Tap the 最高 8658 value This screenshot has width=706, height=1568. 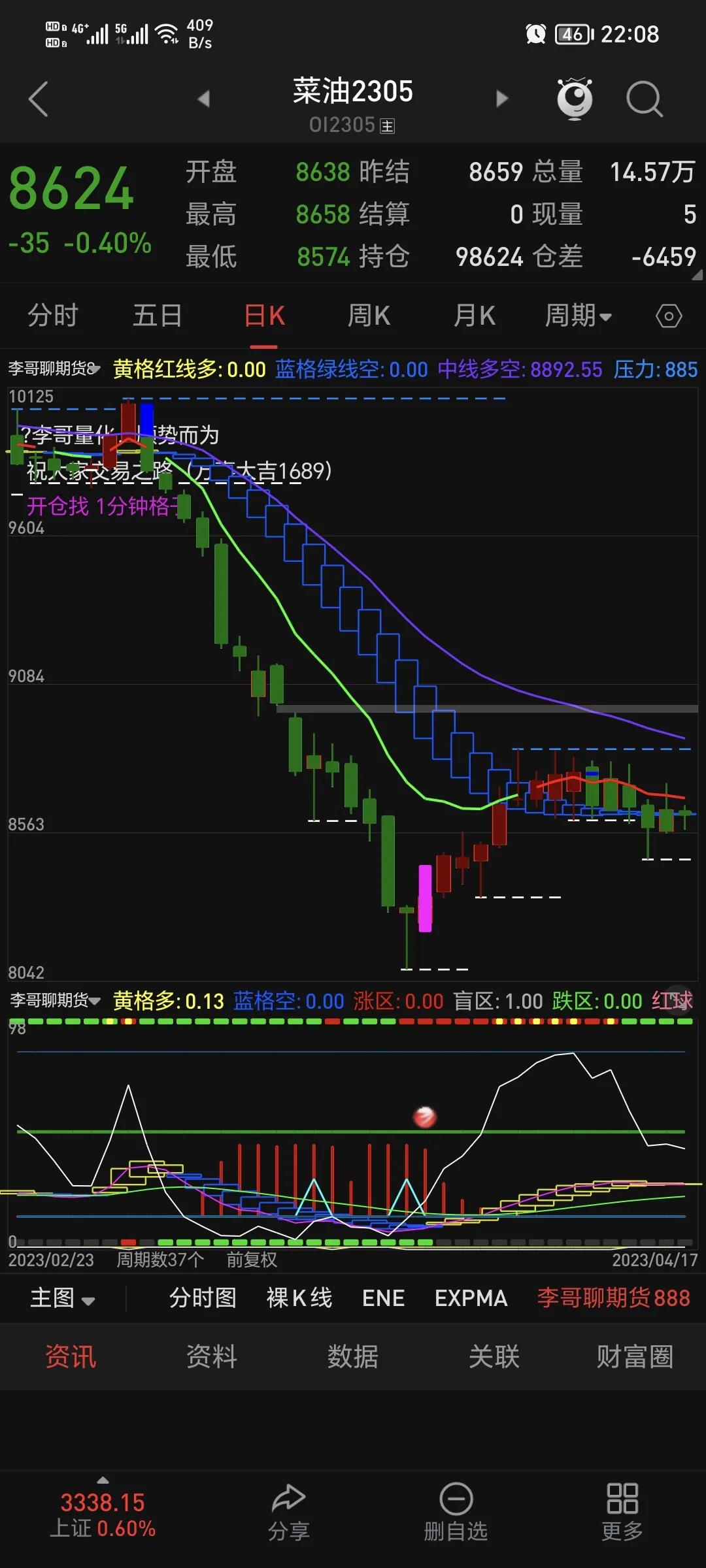pos(323,214)
